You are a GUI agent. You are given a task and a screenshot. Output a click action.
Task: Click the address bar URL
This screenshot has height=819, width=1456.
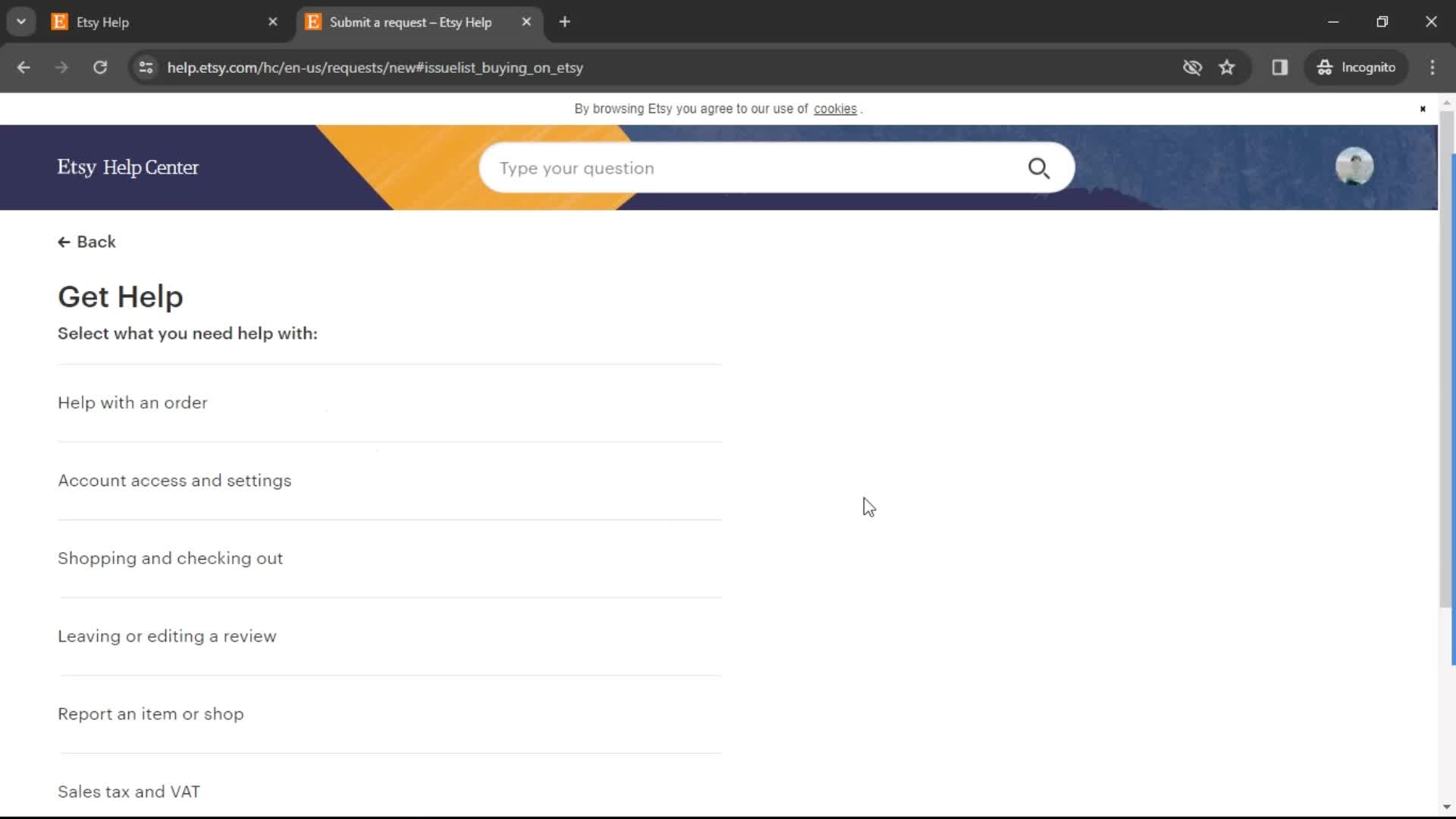click(375, 67)
